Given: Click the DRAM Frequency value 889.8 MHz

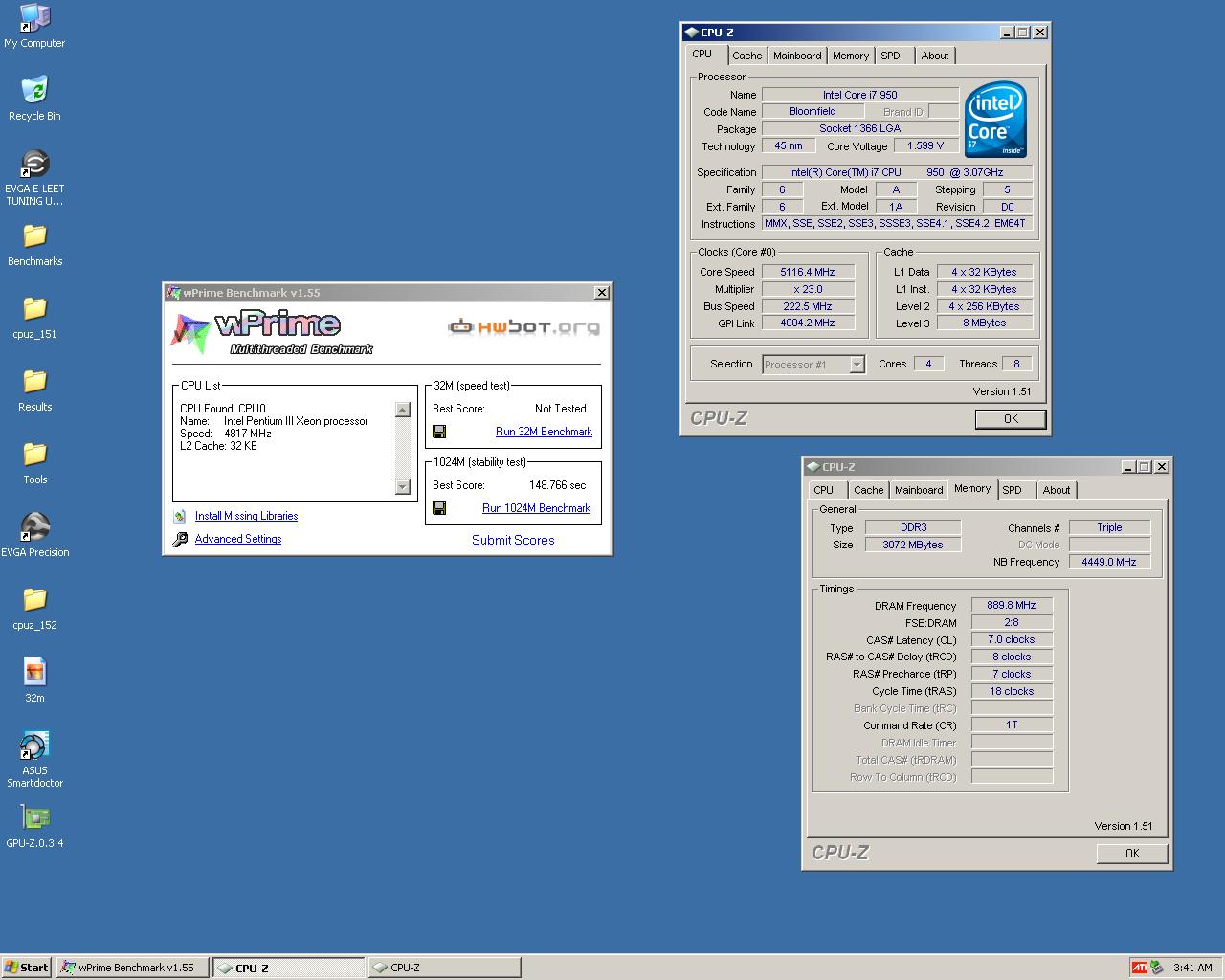Looking at the screenshot, I should (1012, 605).
